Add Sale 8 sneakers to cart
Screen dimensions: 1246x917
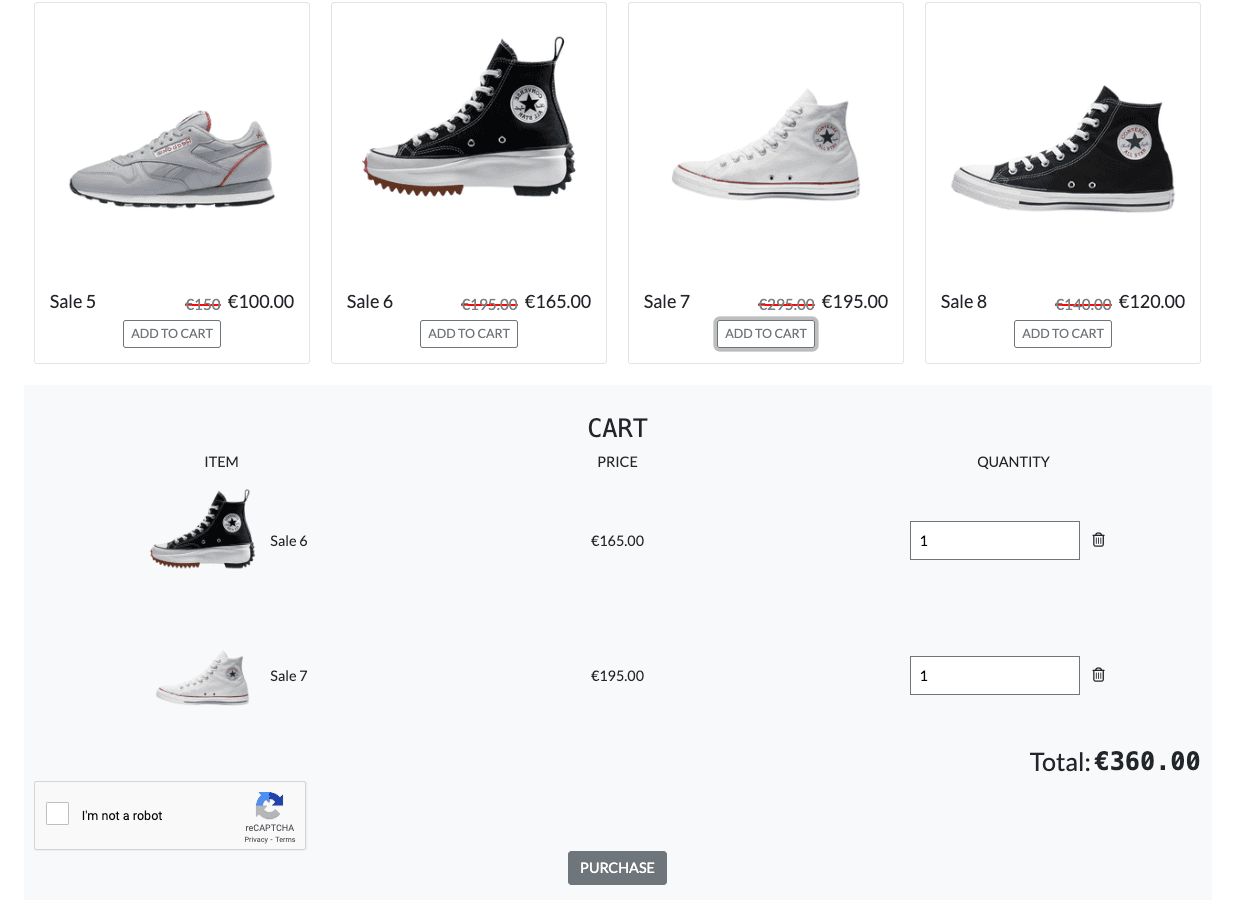point(1062,333)
